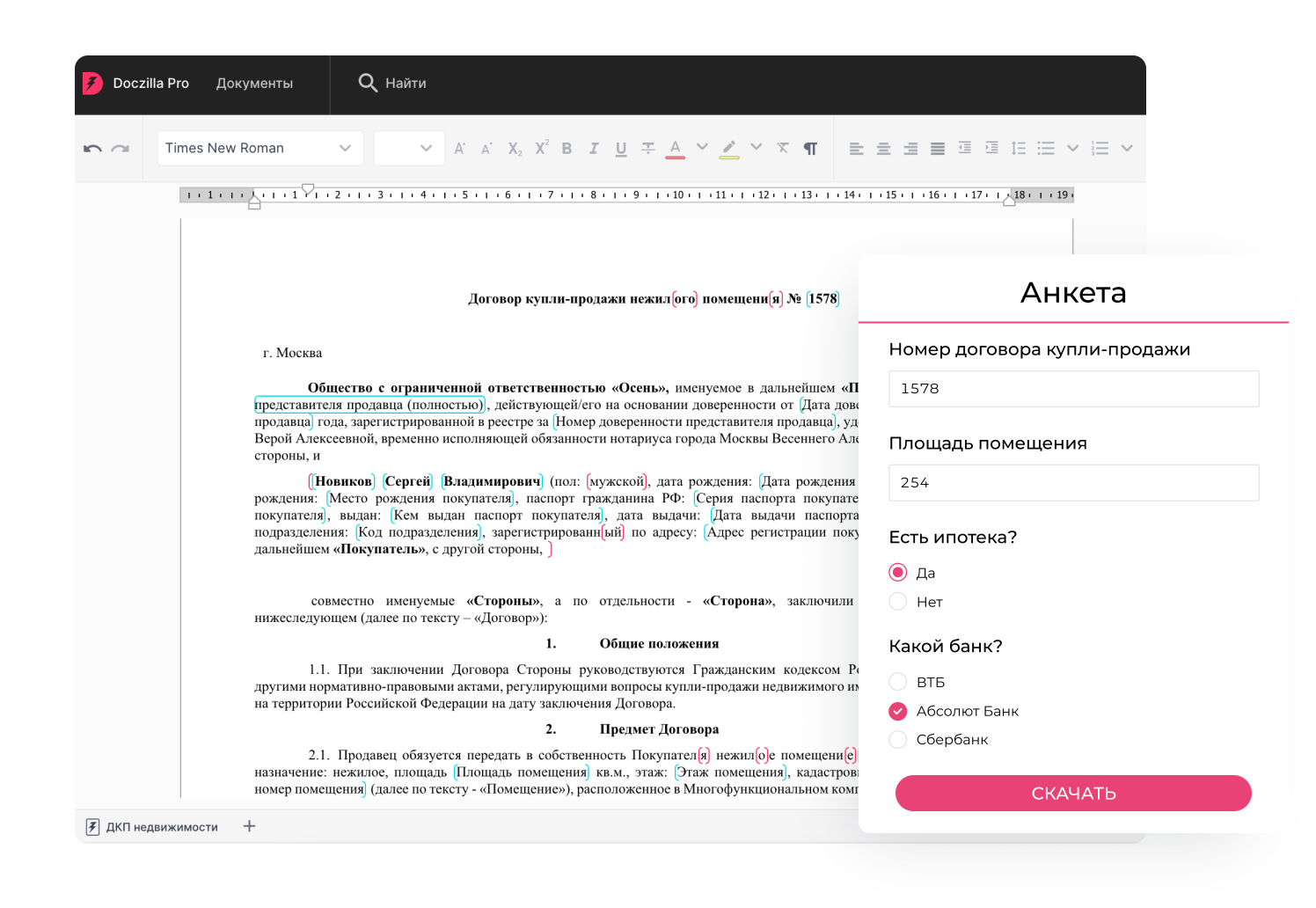Open the numbered list style dropdown
The height and width of the screenshot is (908, 1316).
[1127, 148]
